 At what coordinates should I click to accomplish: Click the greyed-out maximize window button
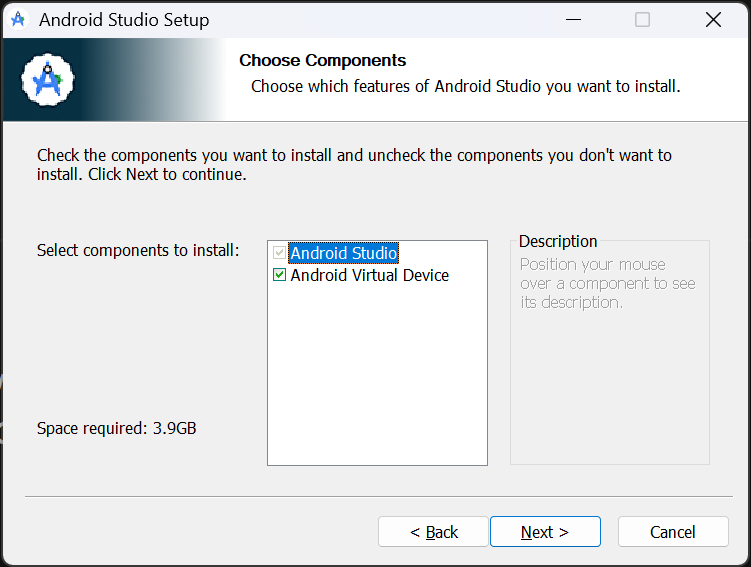click(642, 20)
